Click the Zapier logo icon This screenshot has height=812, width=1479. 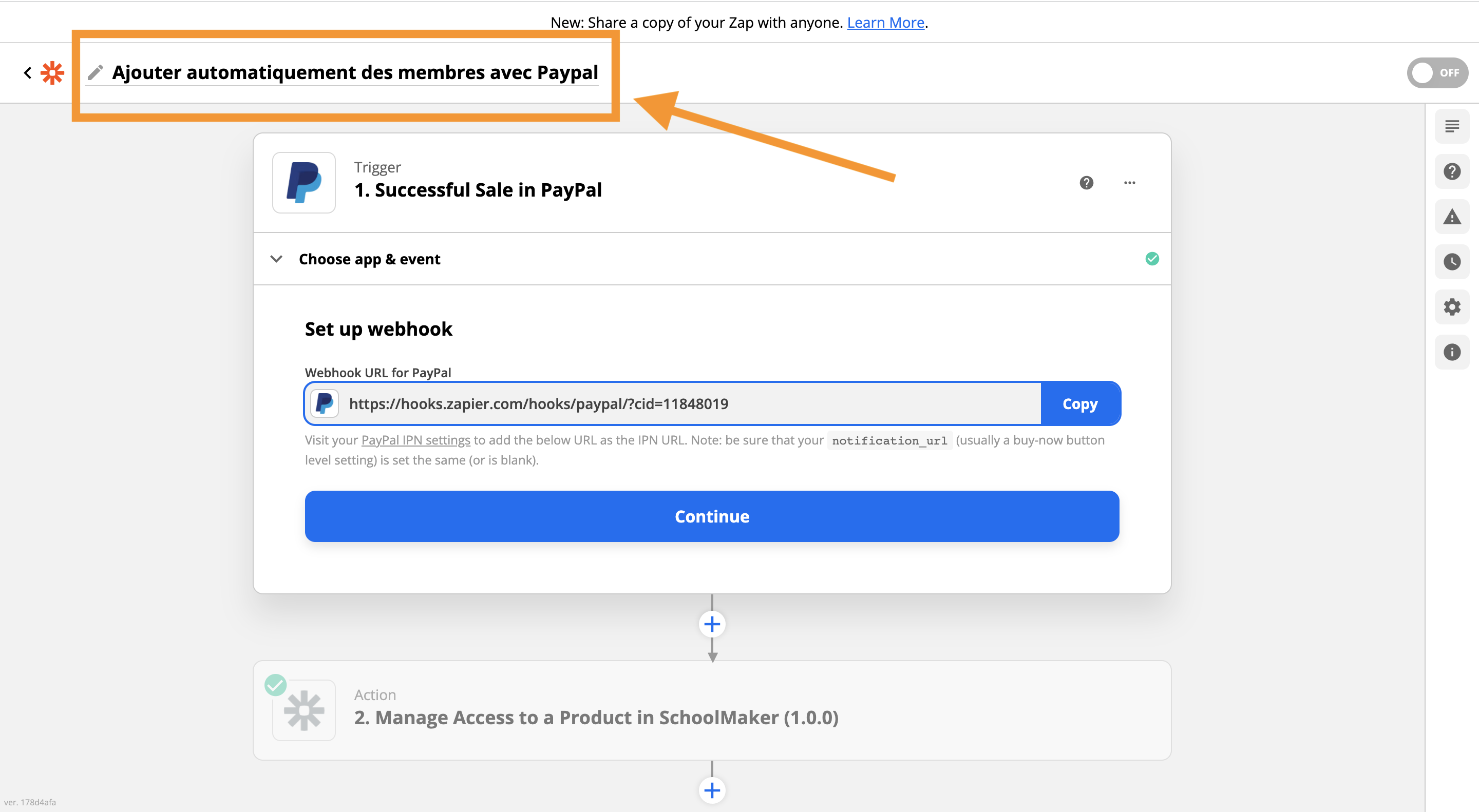(x=52, y=73)
